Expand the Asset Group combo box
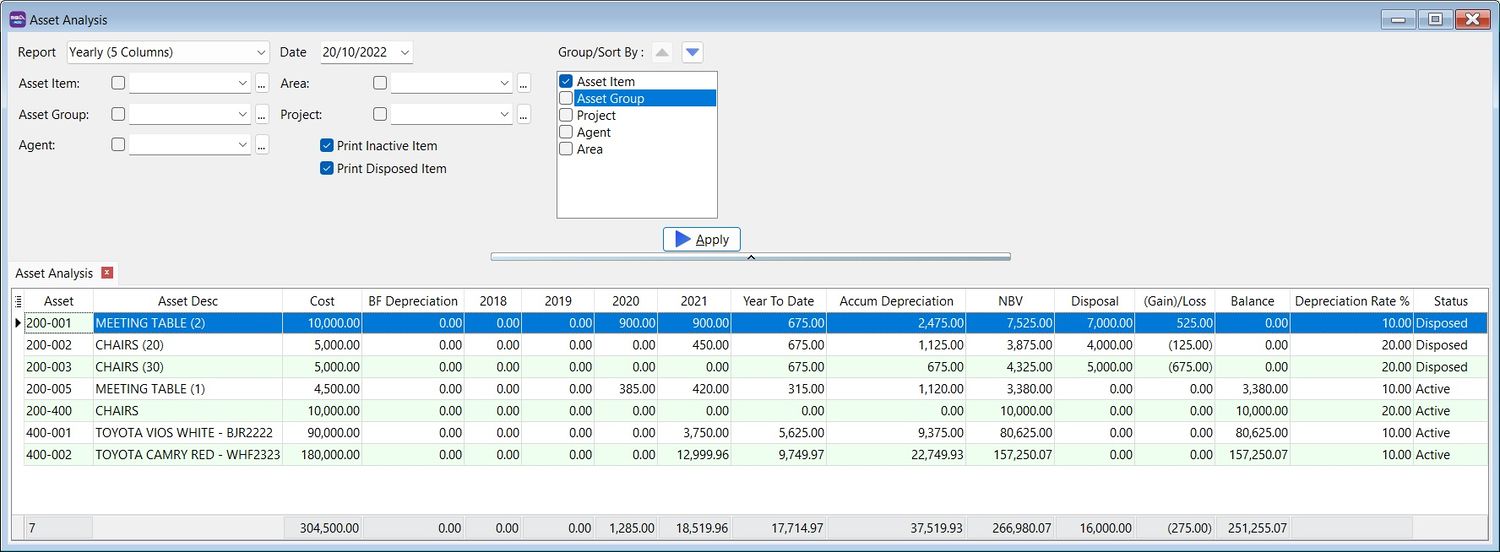Screen dimensions: 1500x552 click(243, 115)
